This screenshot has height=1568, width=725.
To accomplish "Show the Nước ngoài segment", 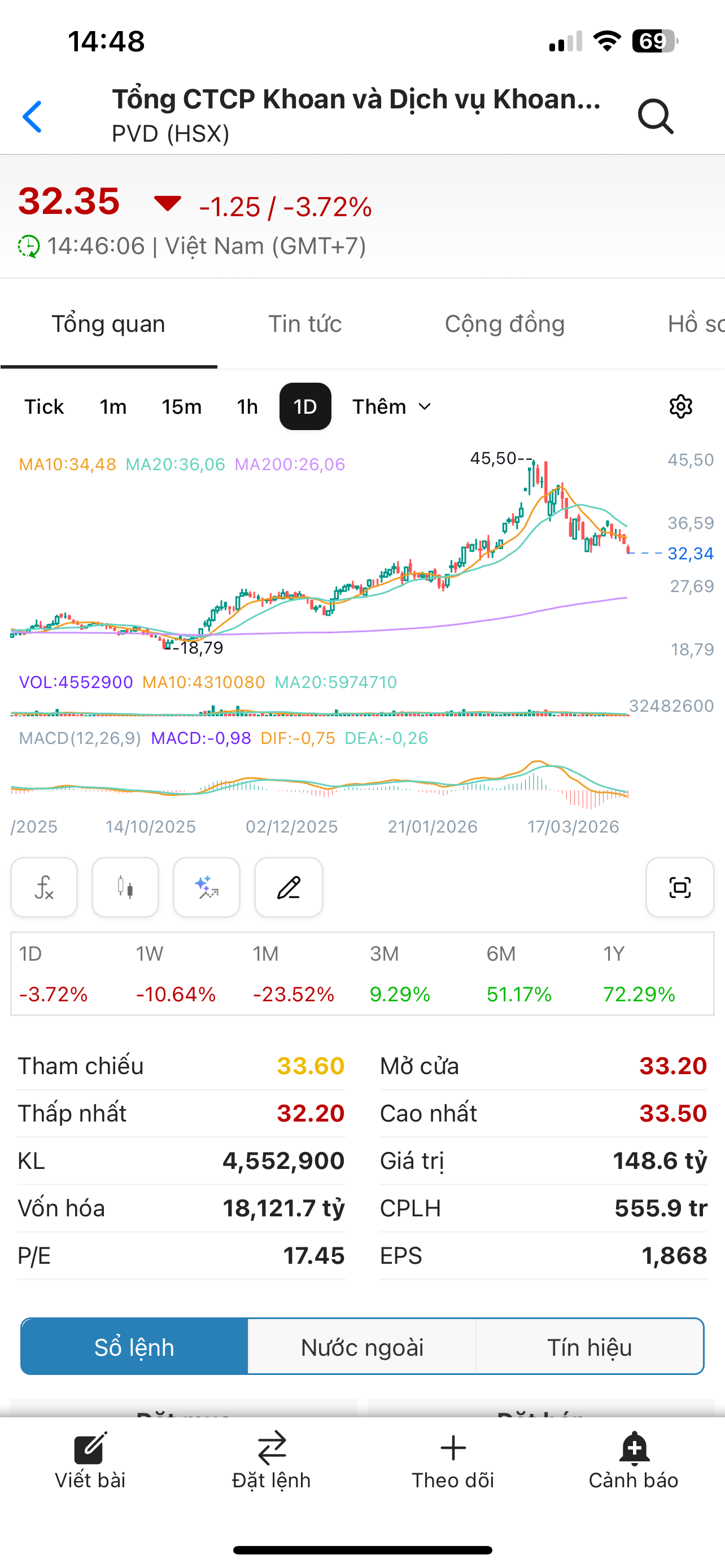I will [362, 1347].
